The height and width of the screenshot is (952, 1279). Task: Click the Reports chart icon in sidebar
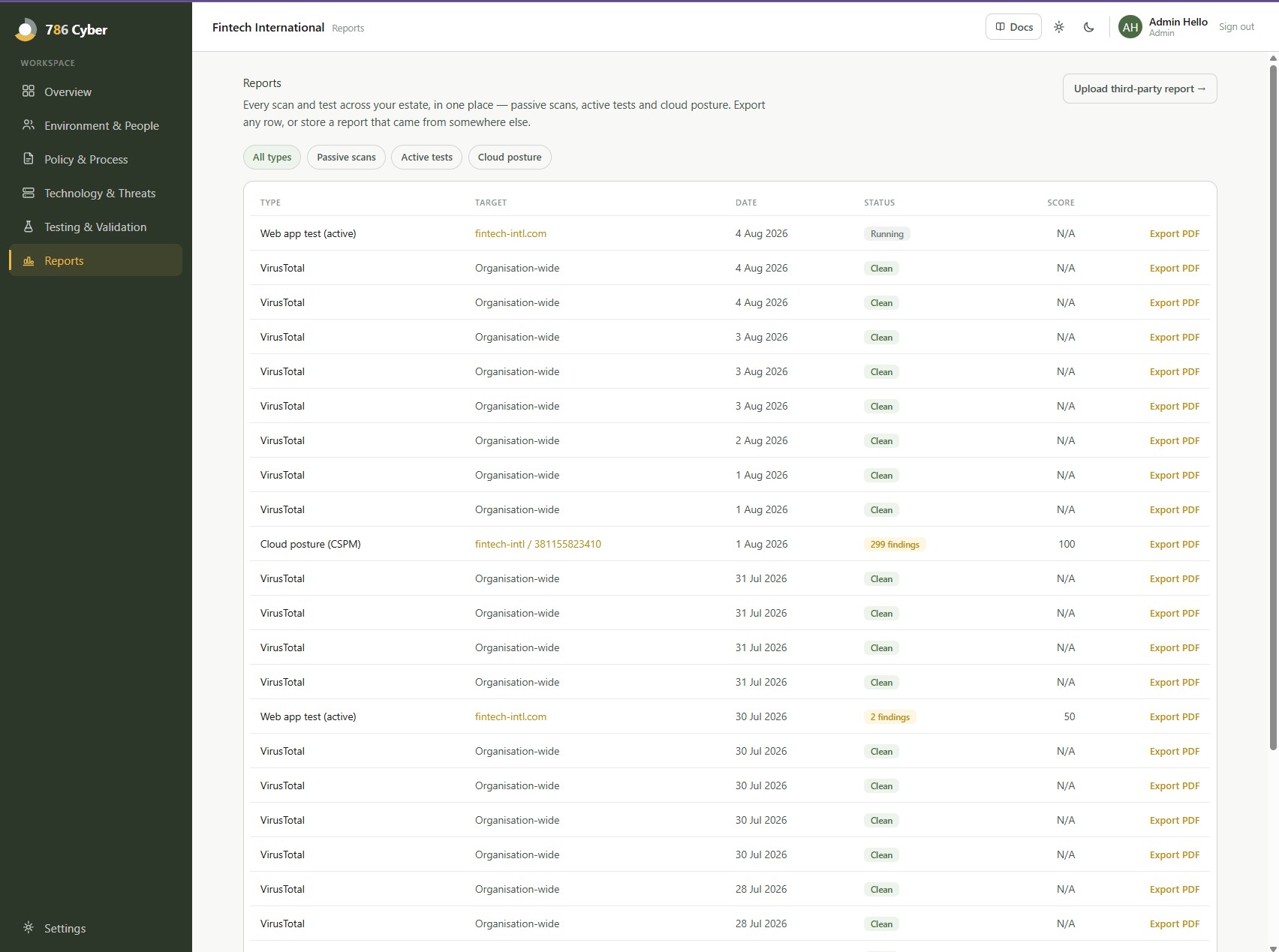[x=29, y=260]
